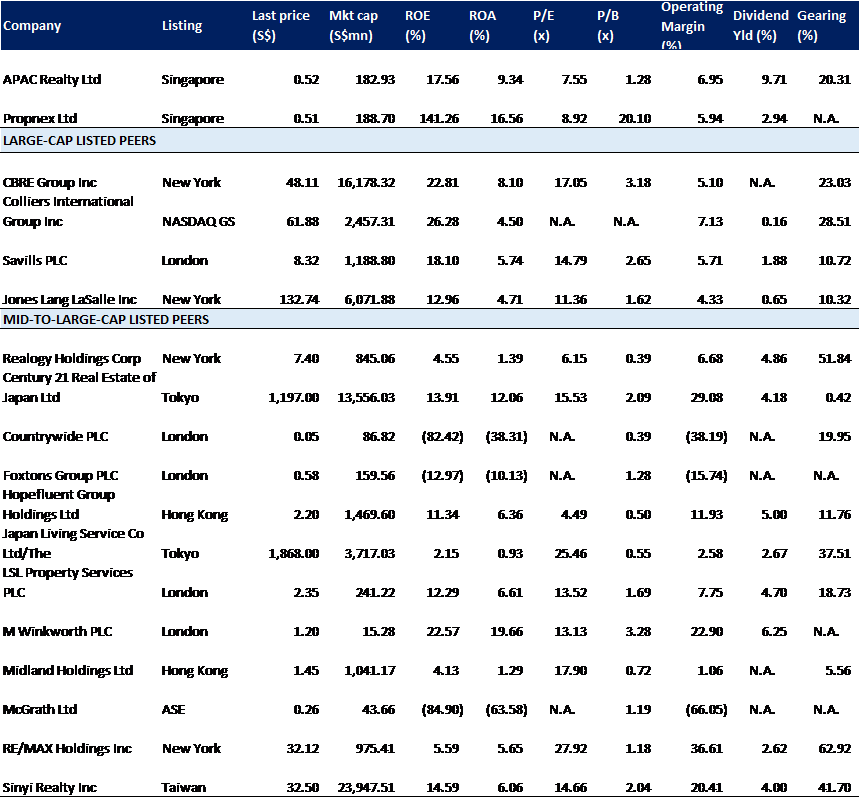Click Propnex ROE value 141.26

point(439,118)
